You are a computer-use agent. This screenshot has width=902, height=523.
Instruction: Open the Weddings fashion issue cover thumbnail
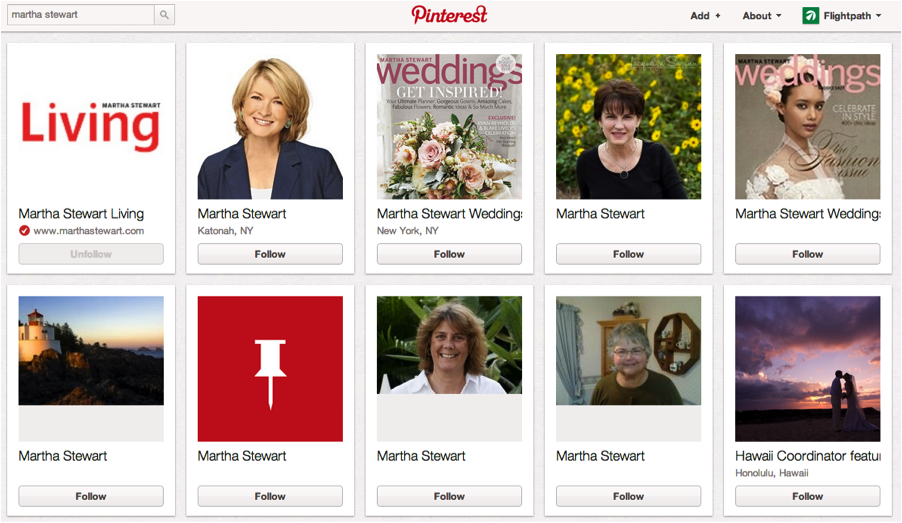[808, 127]
